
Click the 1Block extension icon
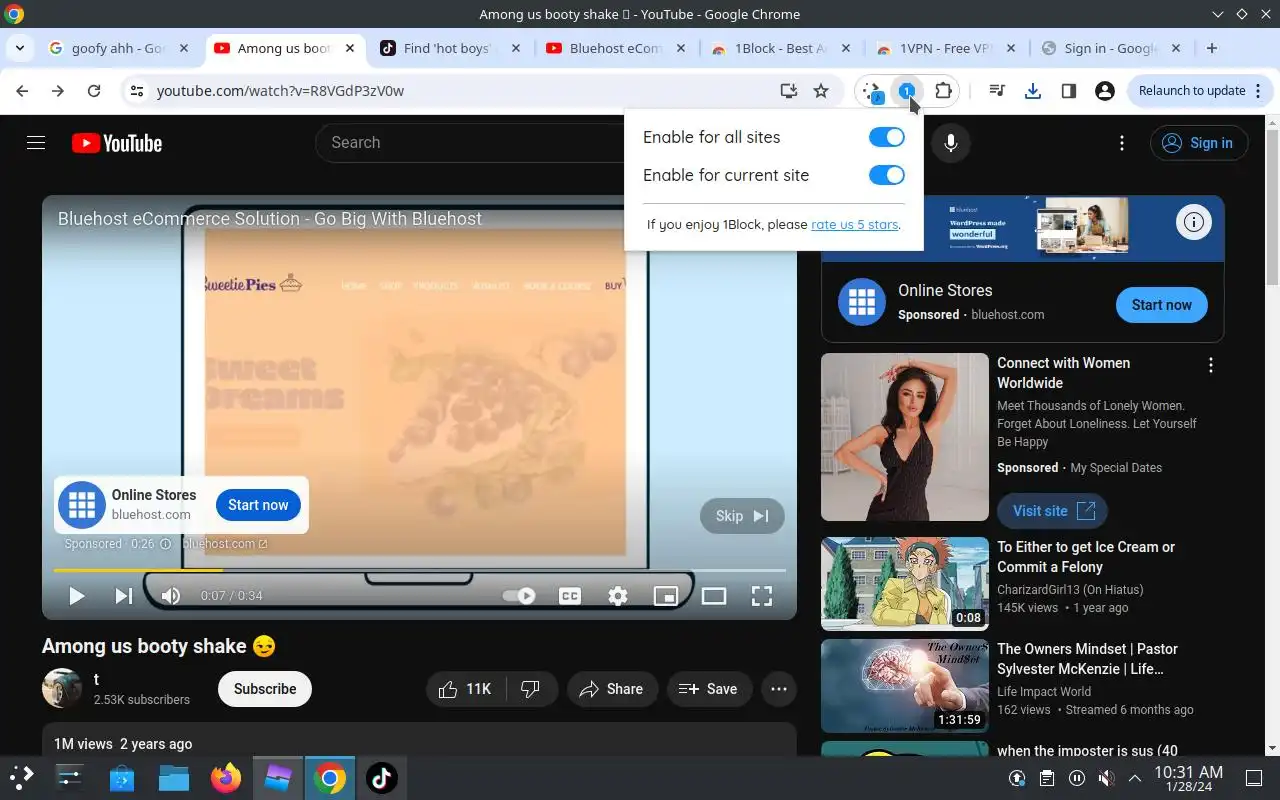coord(907,91)
